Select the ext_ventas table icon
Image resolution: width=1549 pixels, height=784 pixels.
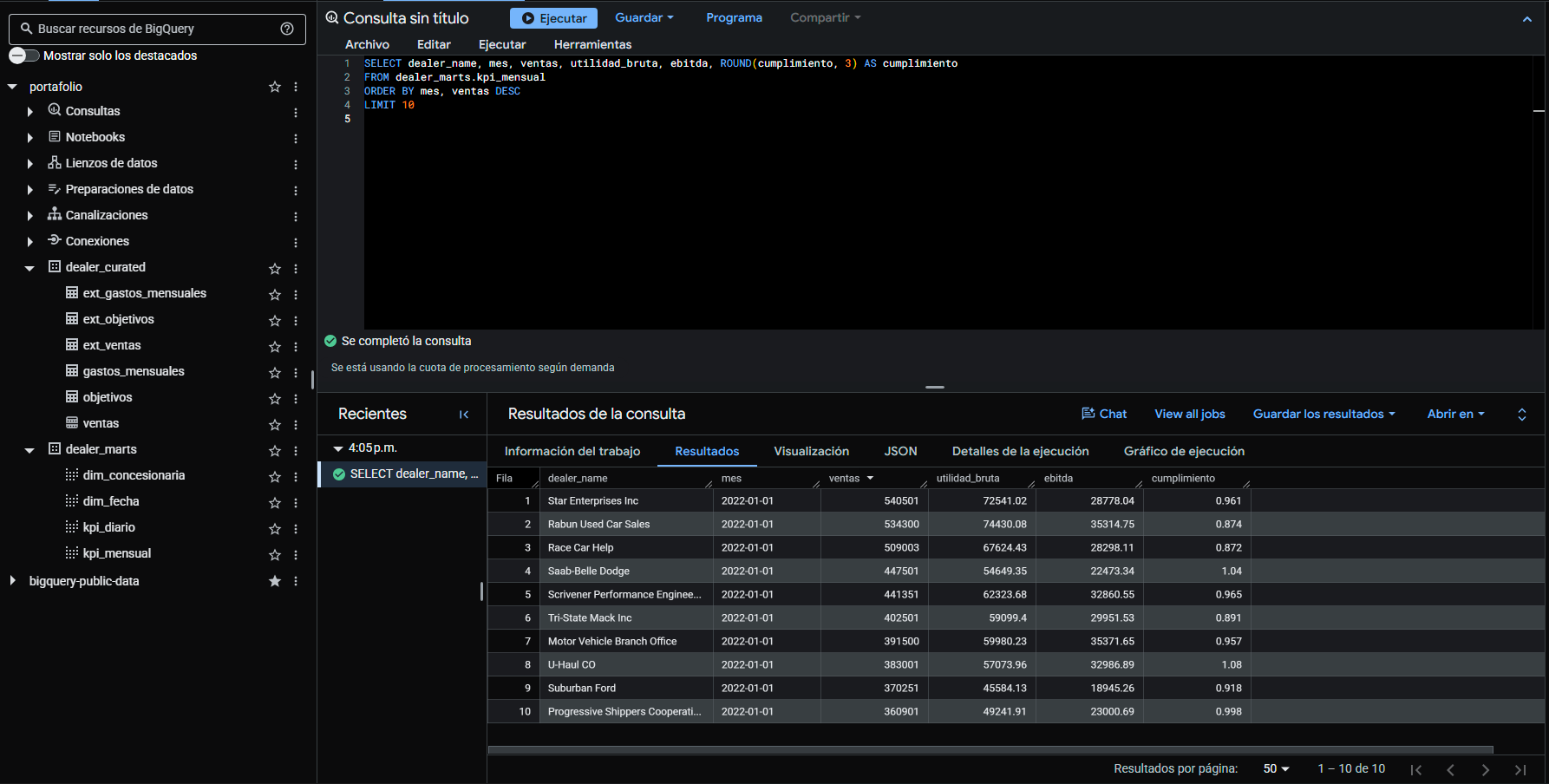coord(72,344)
